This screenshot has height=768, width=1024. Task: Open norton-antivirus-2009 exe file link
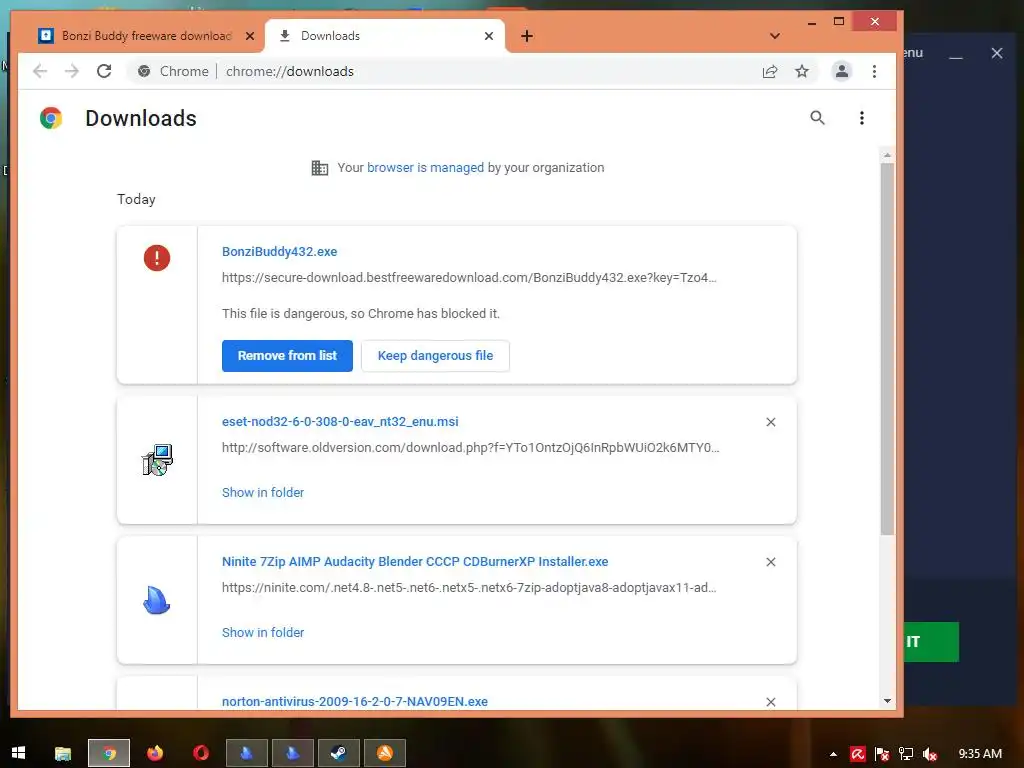[355, 701]
